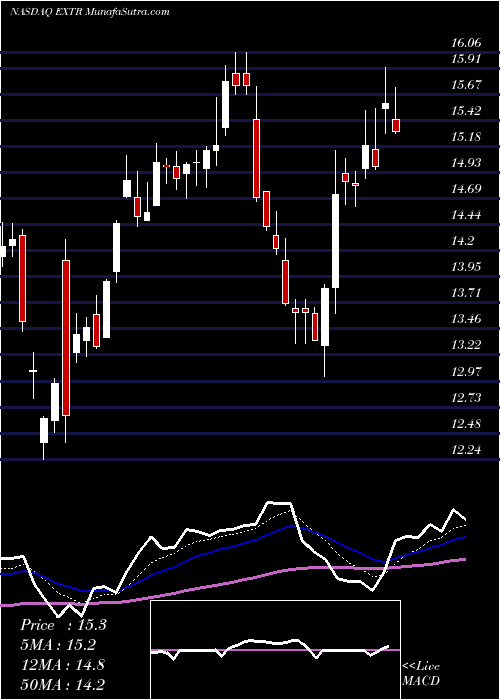Click the 16.06 price axis label
The width and height of the screenshot is (500, 700).
point(466,43)
